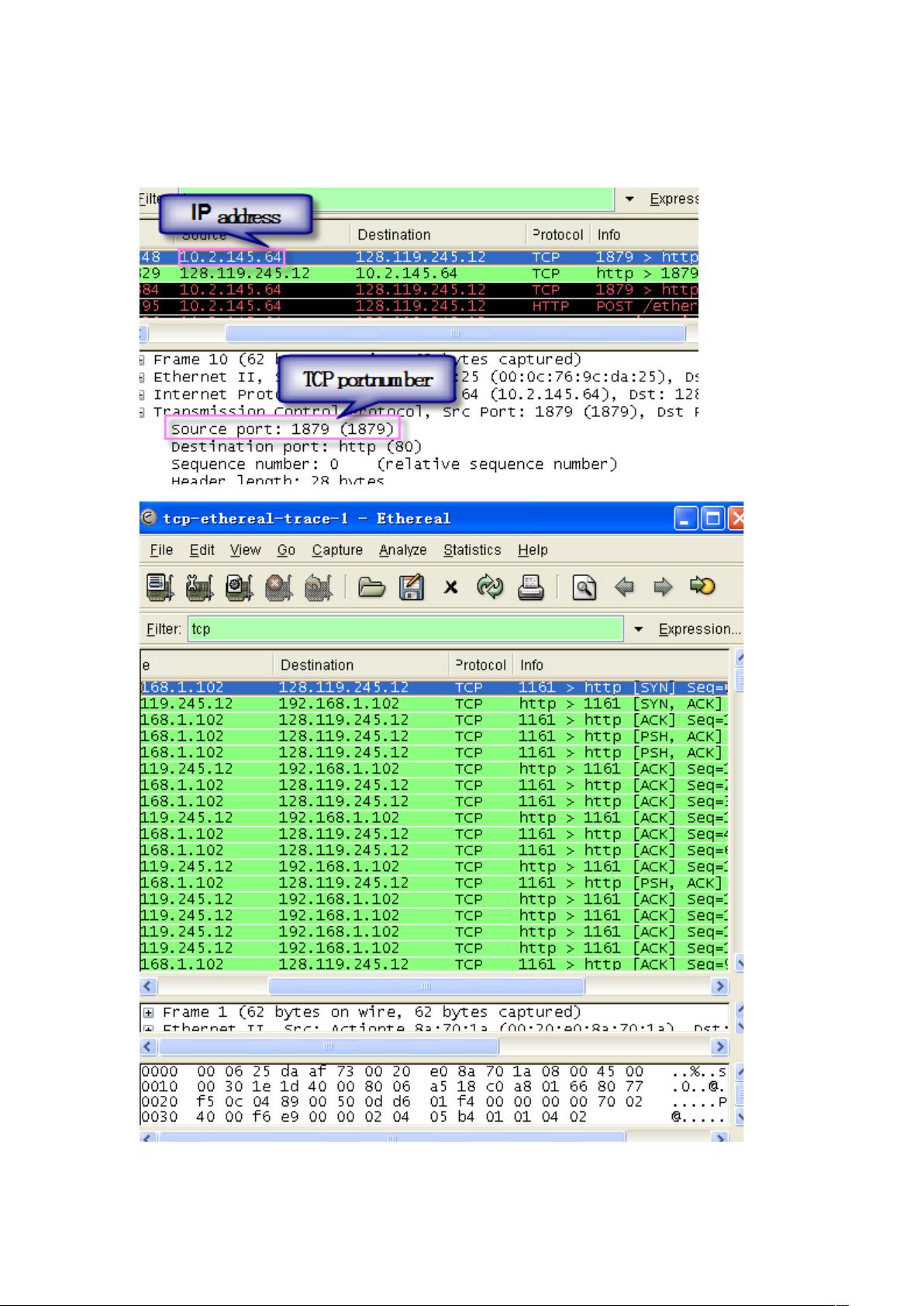
Task: Start a new live capture icon
Action: (239, 588)
